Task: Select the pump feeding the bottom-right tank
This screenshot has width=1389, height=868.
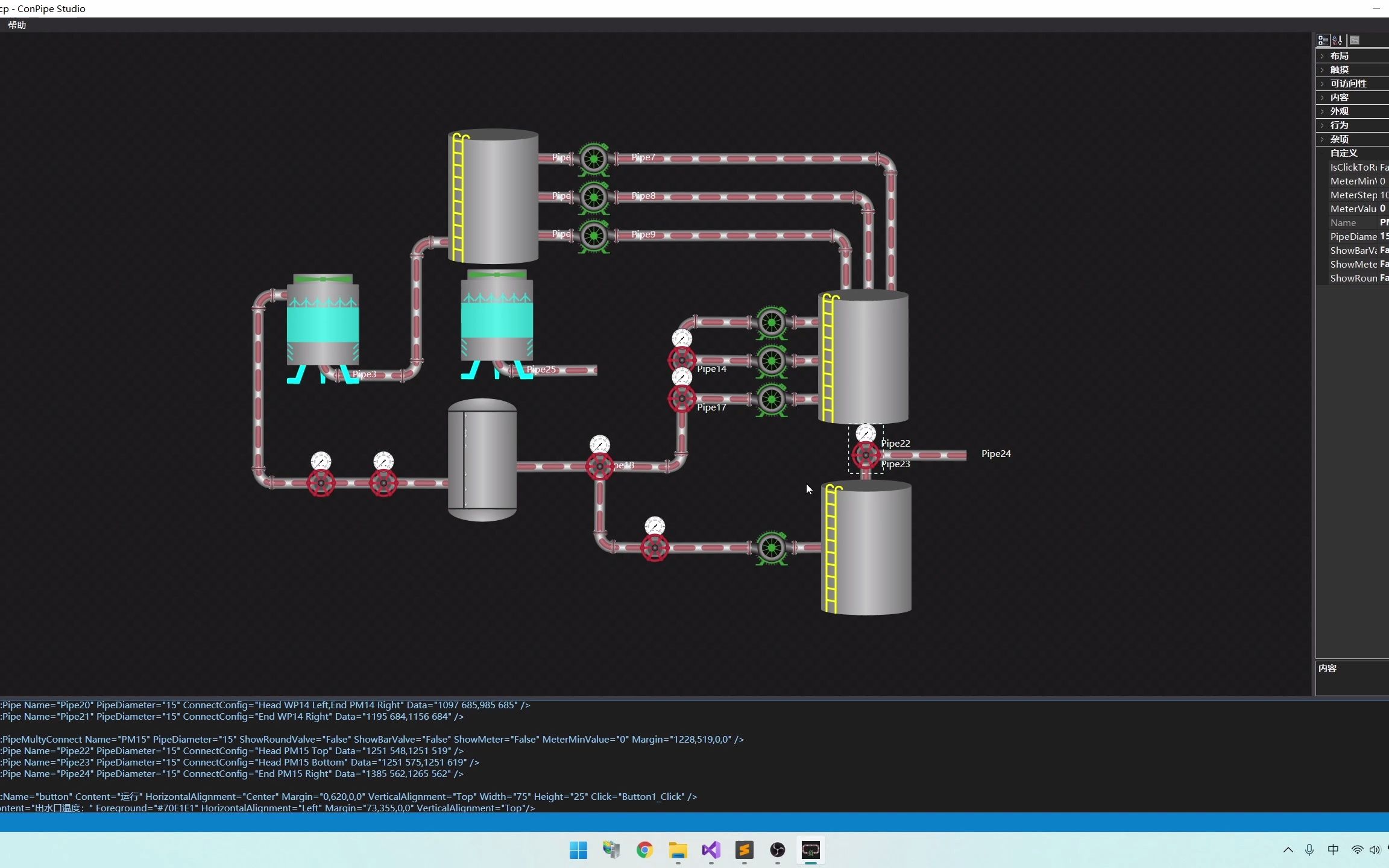Action: point(772,548)
